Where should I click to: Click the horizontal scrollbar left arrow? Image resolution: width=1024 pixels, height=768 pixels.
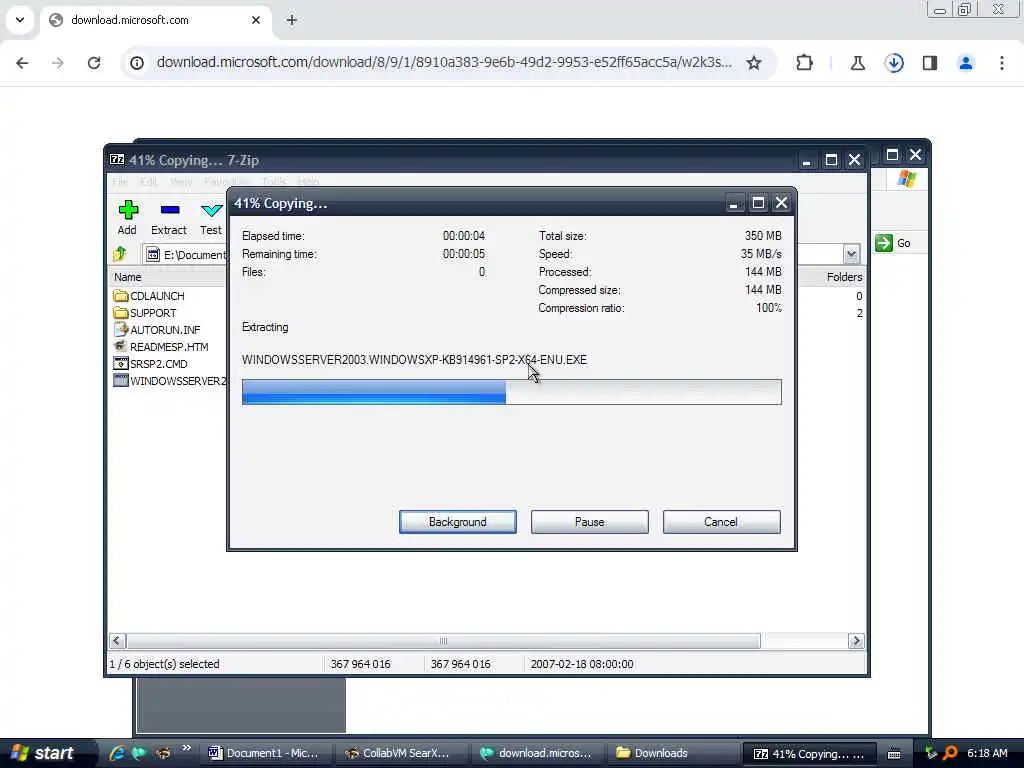pyautogui.click(x=117, y=641)
